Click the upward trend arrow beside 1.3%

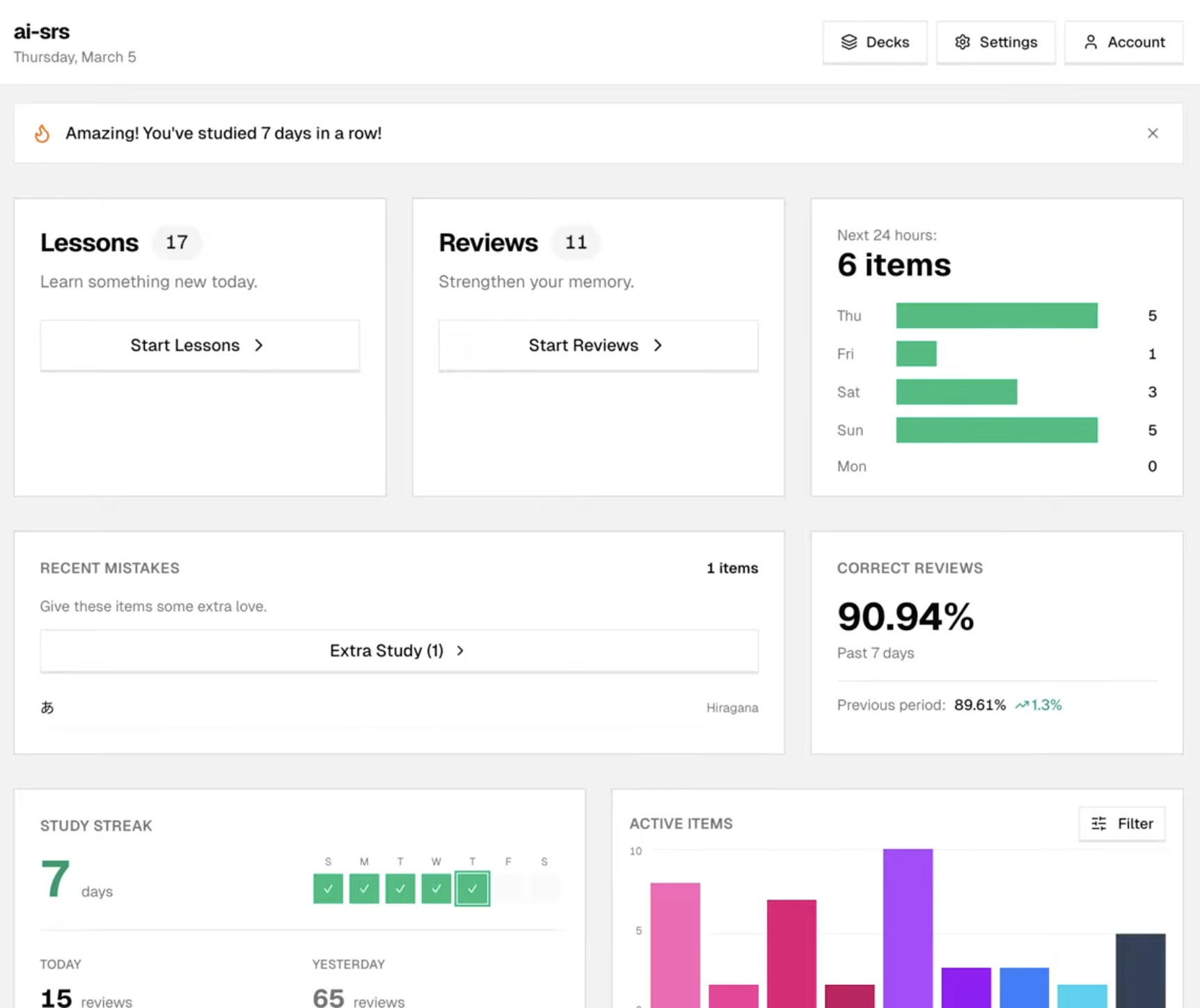click(x=1021, y=705)
